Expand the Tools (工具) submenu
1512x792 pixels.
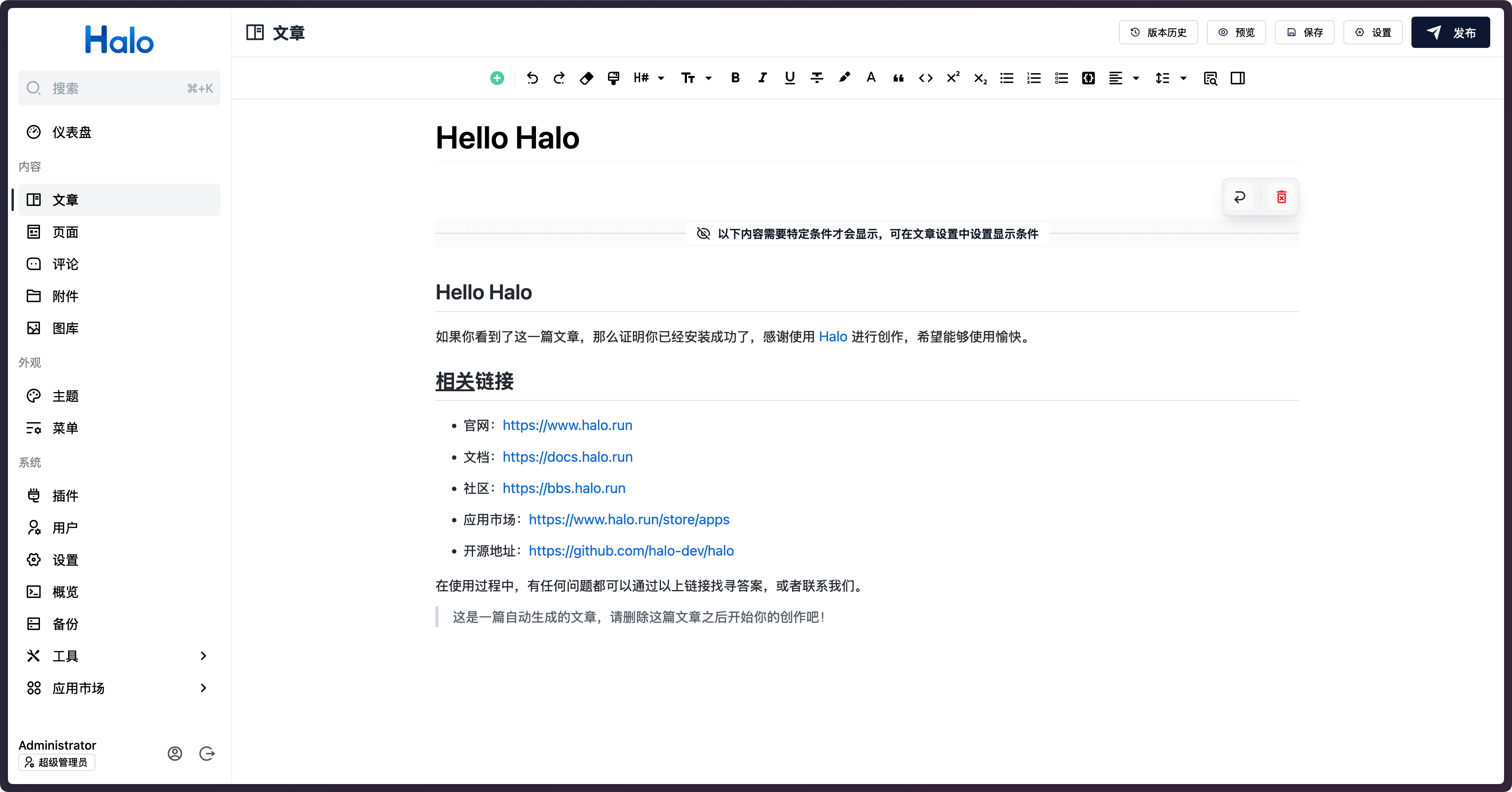(119, 656)
